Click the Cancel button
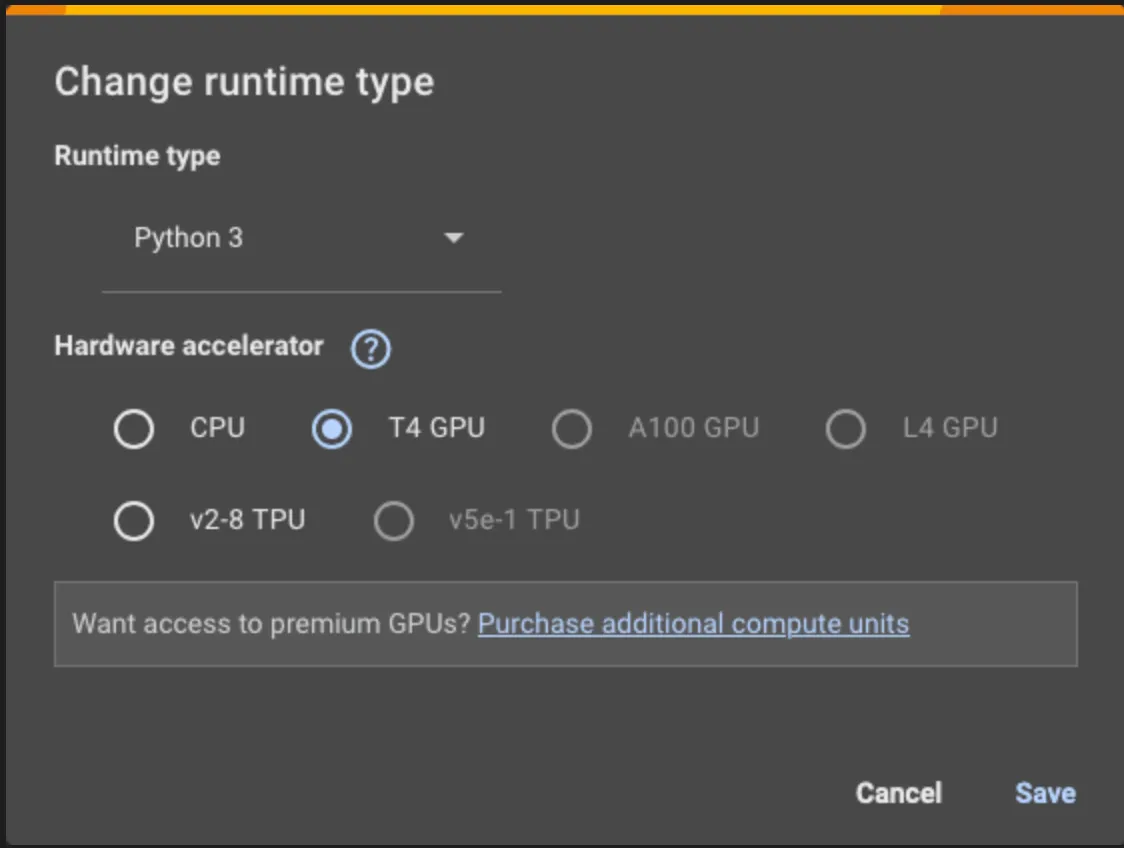This screenshot has height=848, width=1124. pos(897,793)
